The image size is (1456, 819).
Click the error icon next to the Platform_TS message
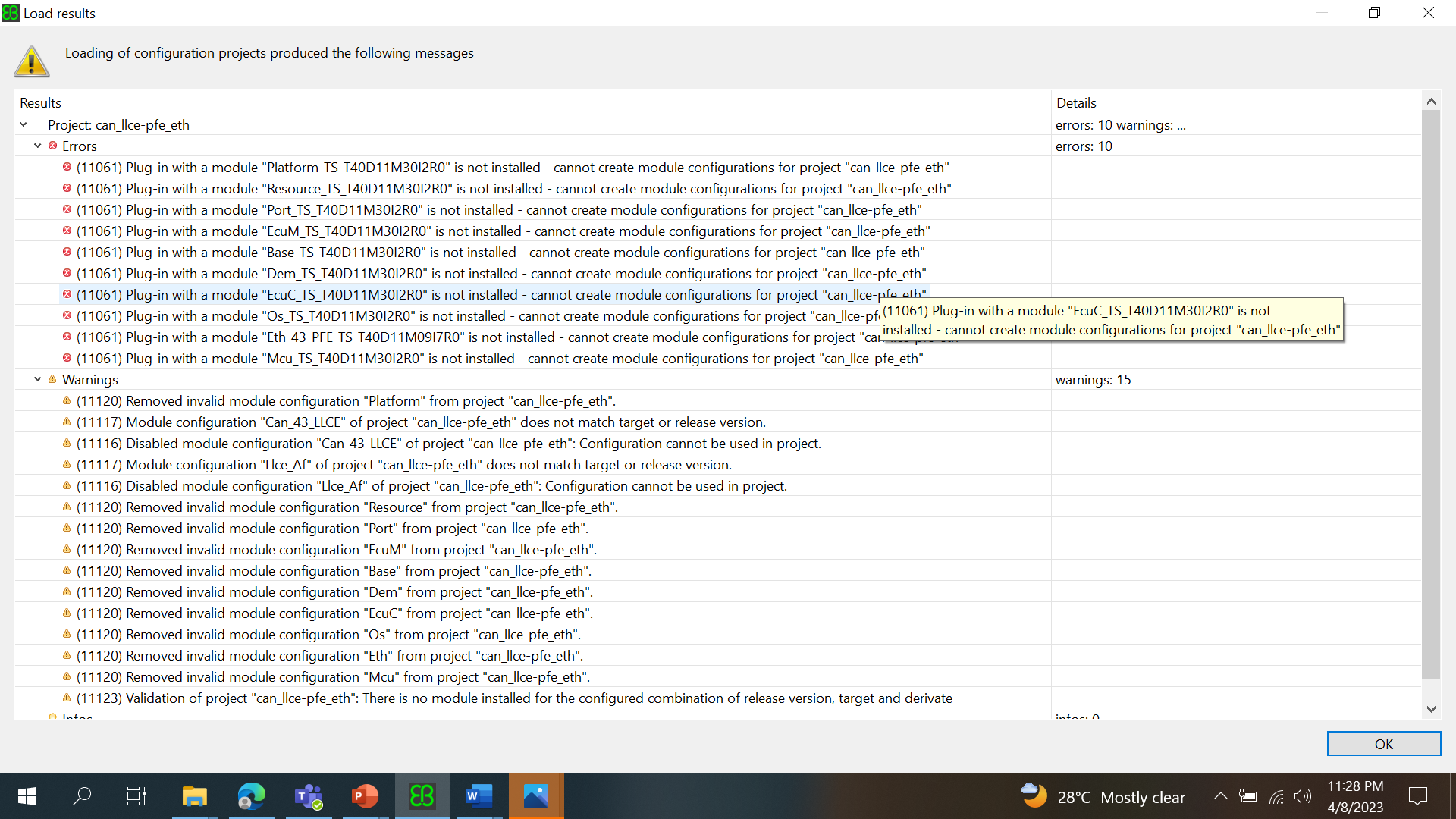click(67, 167)
